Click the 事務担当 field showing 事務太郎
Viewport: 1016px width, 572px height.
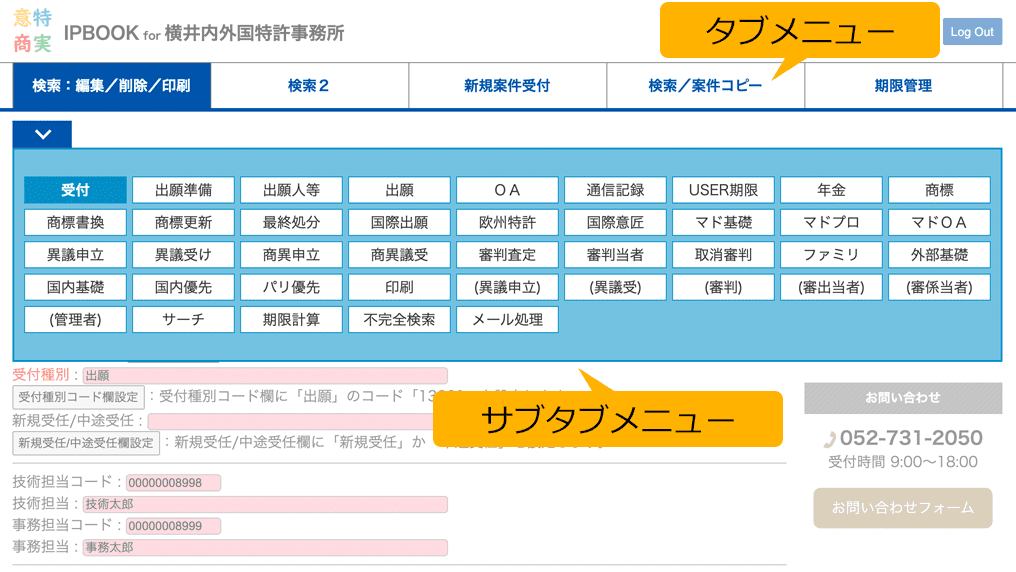tap(265, 547)
